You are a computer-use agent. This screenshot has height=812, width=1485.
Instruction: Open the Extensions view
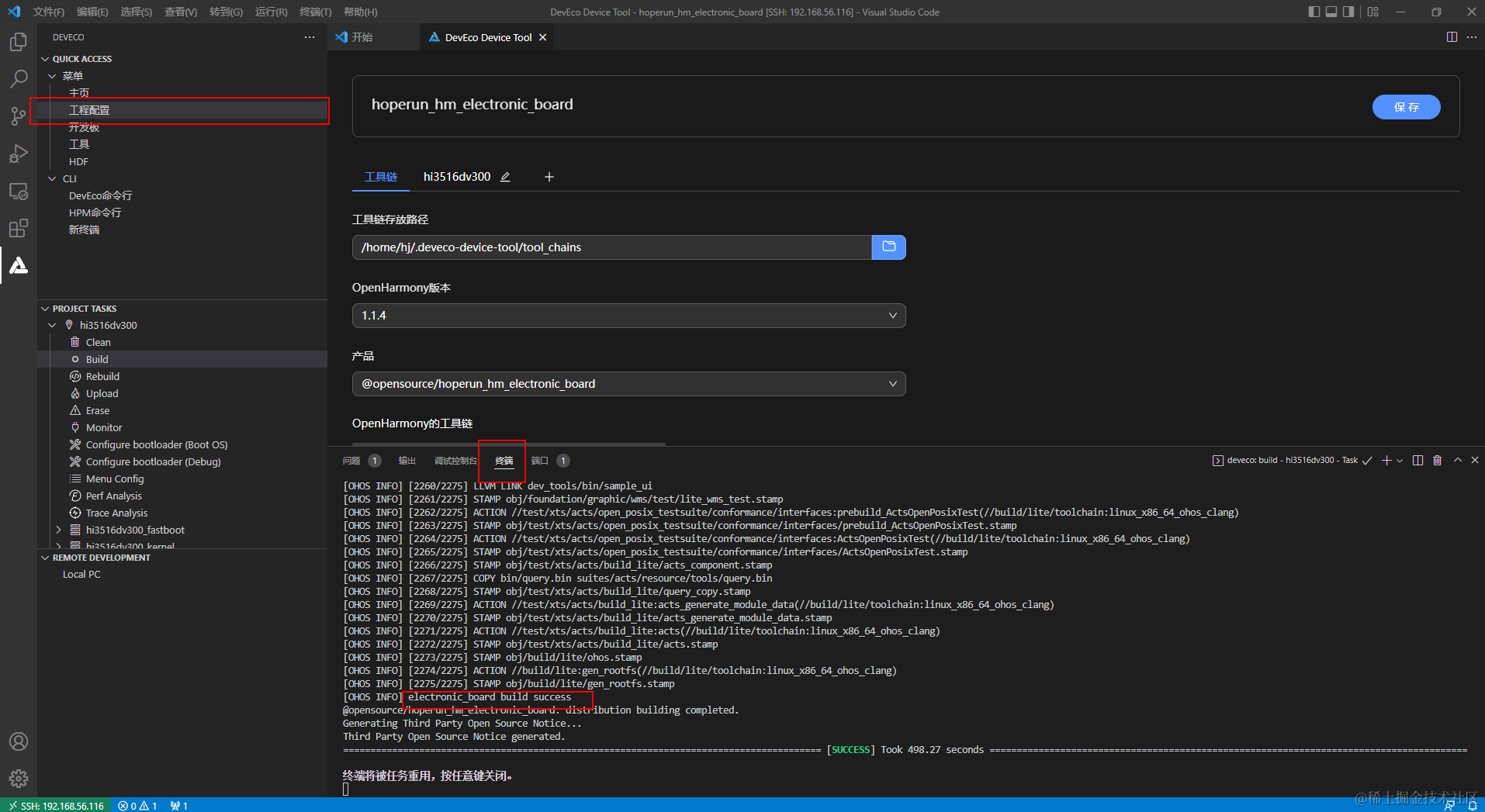(19, 228)
